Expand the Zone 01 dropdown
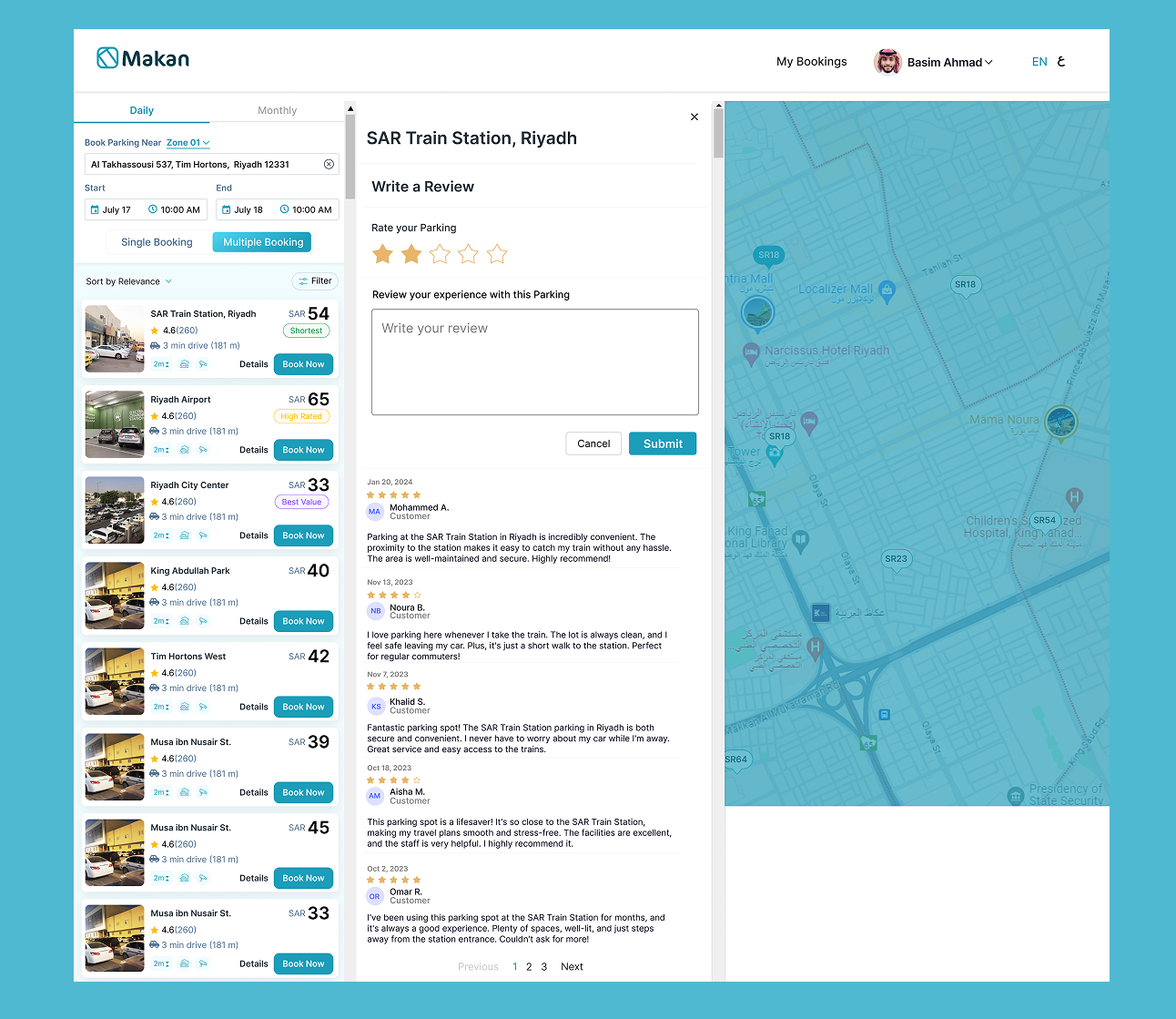The height and width of the screenshot is (1019, 1176). coord(188,143)
